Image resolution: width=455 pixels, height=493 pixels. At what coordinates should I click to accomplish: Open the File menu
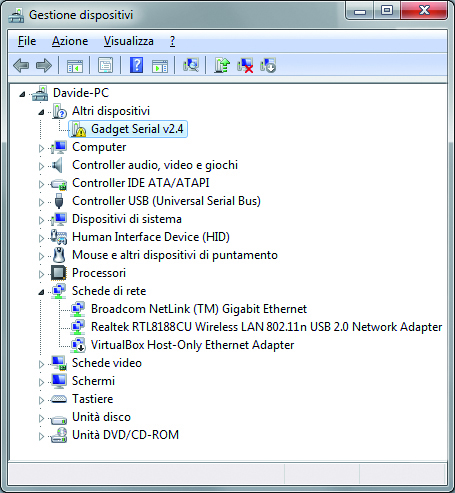click(x=27, y=41)
